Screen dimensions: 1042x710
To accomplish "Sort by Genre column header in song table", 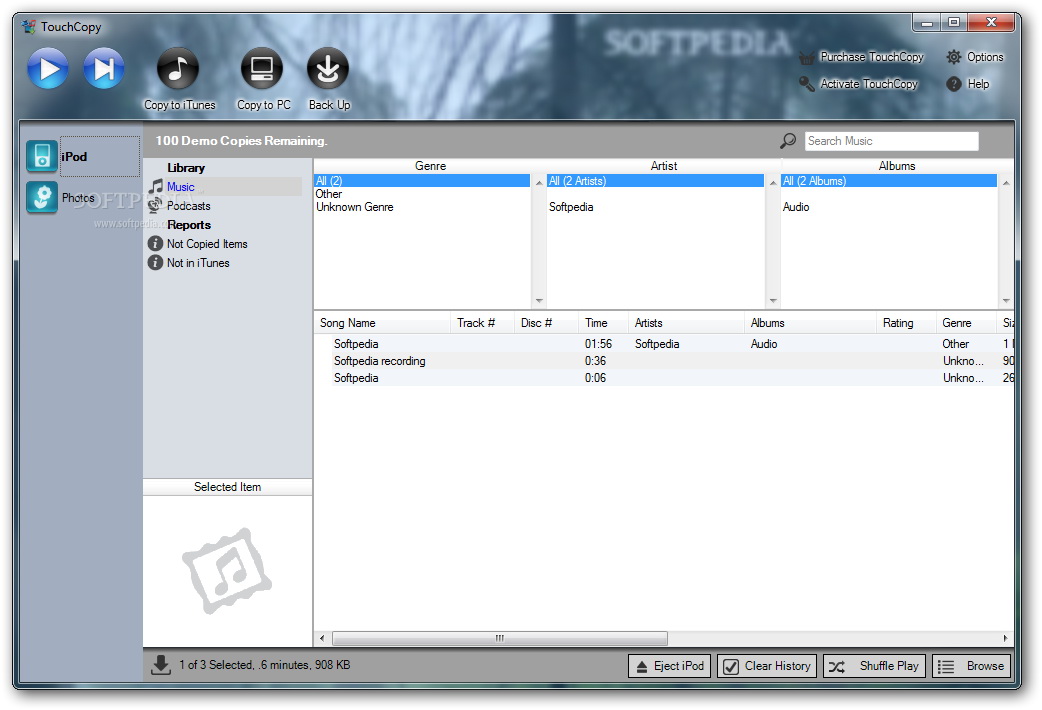I will pos(966,323).
